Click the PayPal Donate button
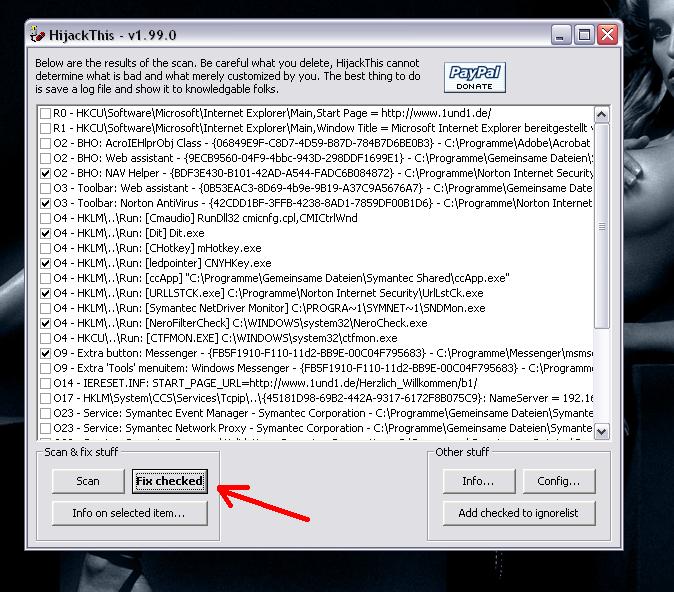 [x=475, y=77]
